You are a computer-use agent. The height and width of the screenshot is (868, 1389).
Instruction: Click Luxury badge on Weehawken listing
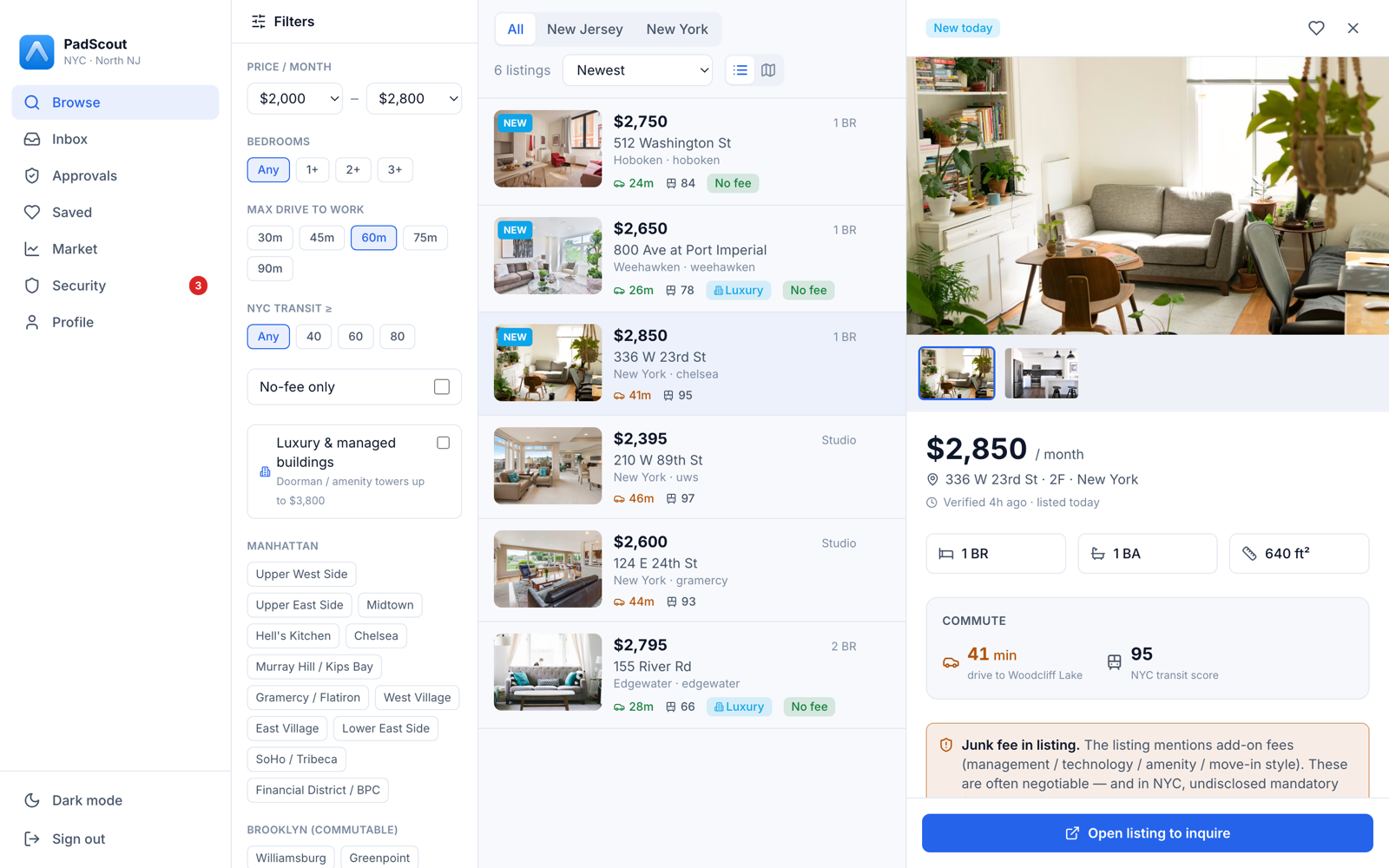[738, 291]
